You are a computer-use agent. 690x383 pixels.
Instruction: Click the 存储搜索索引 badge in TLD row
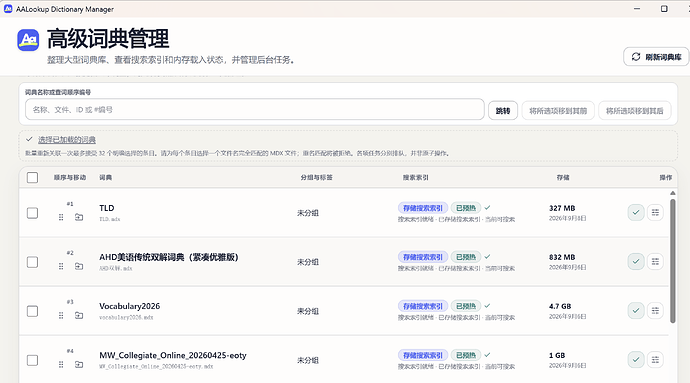point(423,208)
